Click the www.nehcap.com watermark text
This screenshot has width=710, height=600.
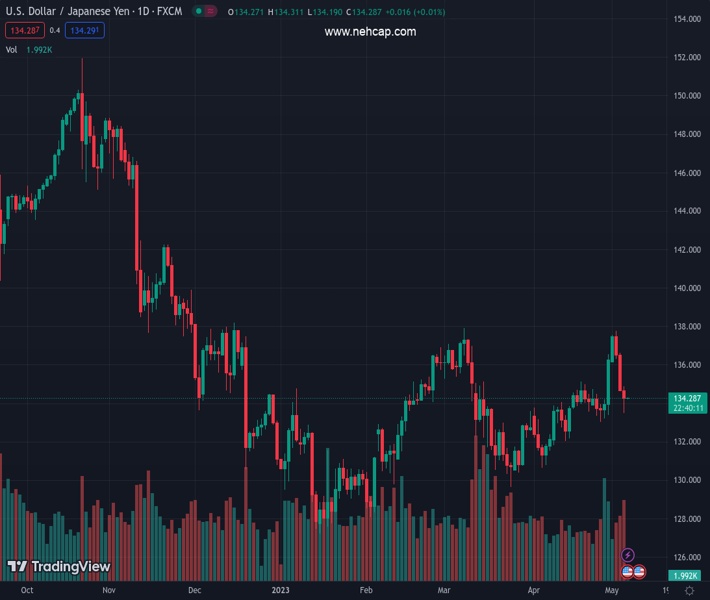370,32
